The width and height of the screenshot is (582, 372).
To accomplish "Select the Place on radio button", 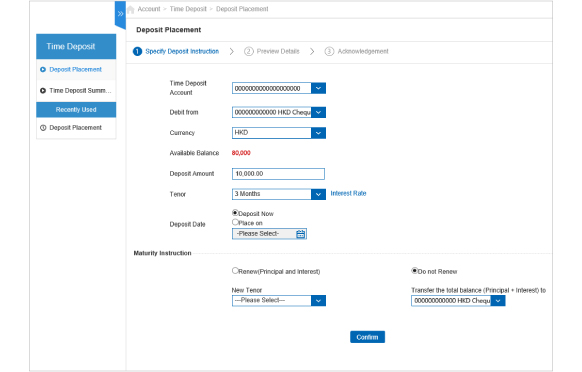I will coord(235,222).
